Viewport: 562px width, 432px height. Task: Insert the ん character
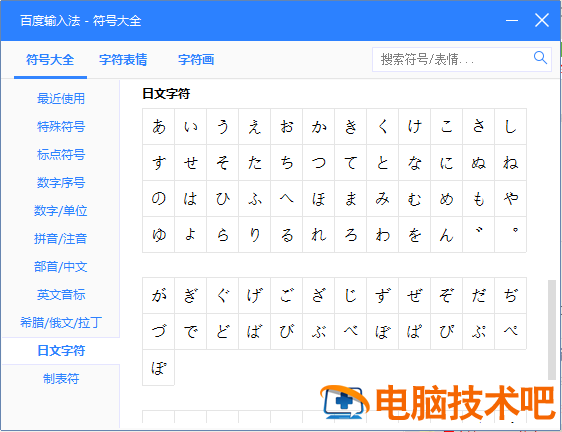[x=447, y=234]
